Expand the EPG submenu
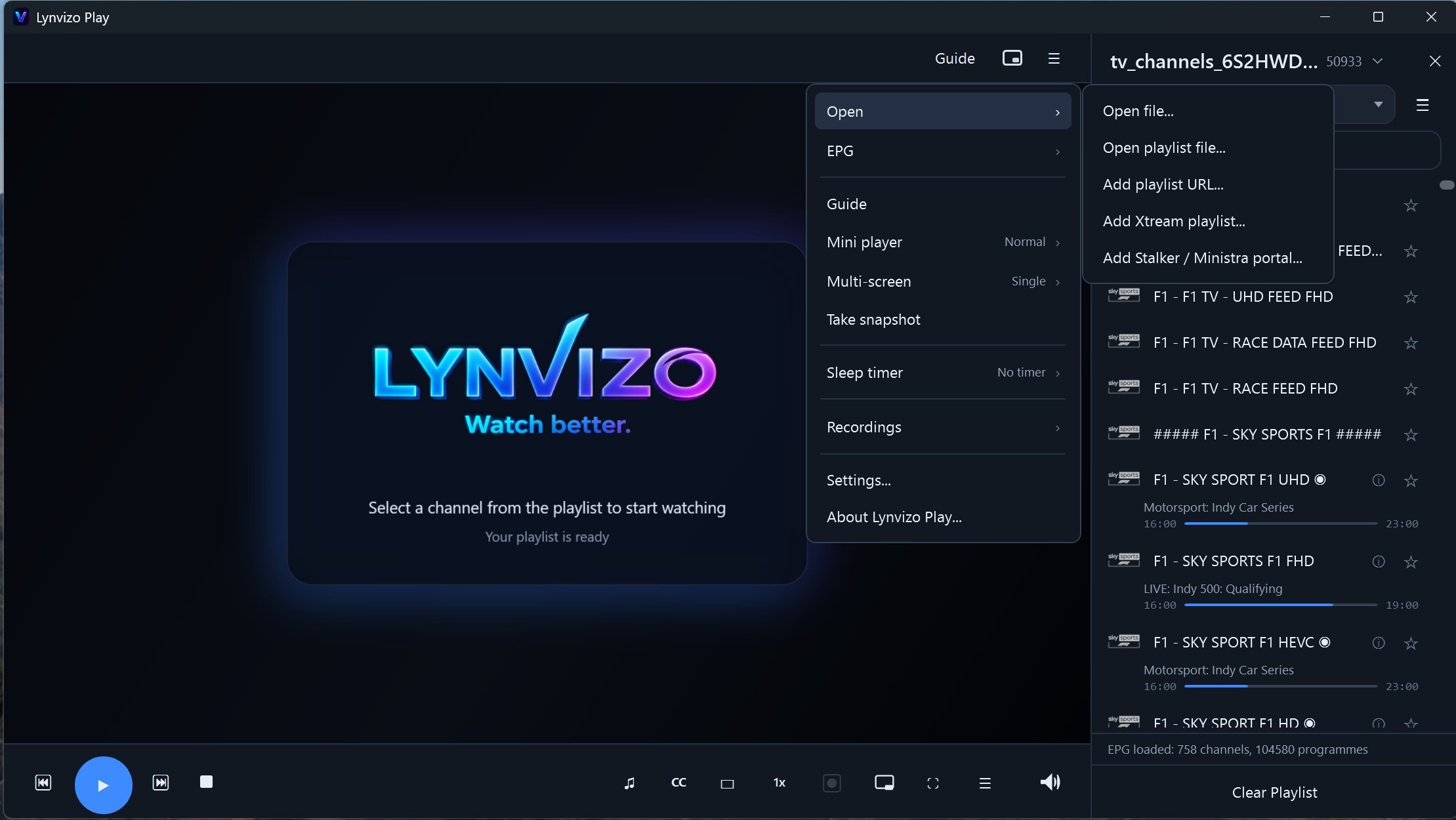Screen dimensions: 1456x820 [943, 151]
